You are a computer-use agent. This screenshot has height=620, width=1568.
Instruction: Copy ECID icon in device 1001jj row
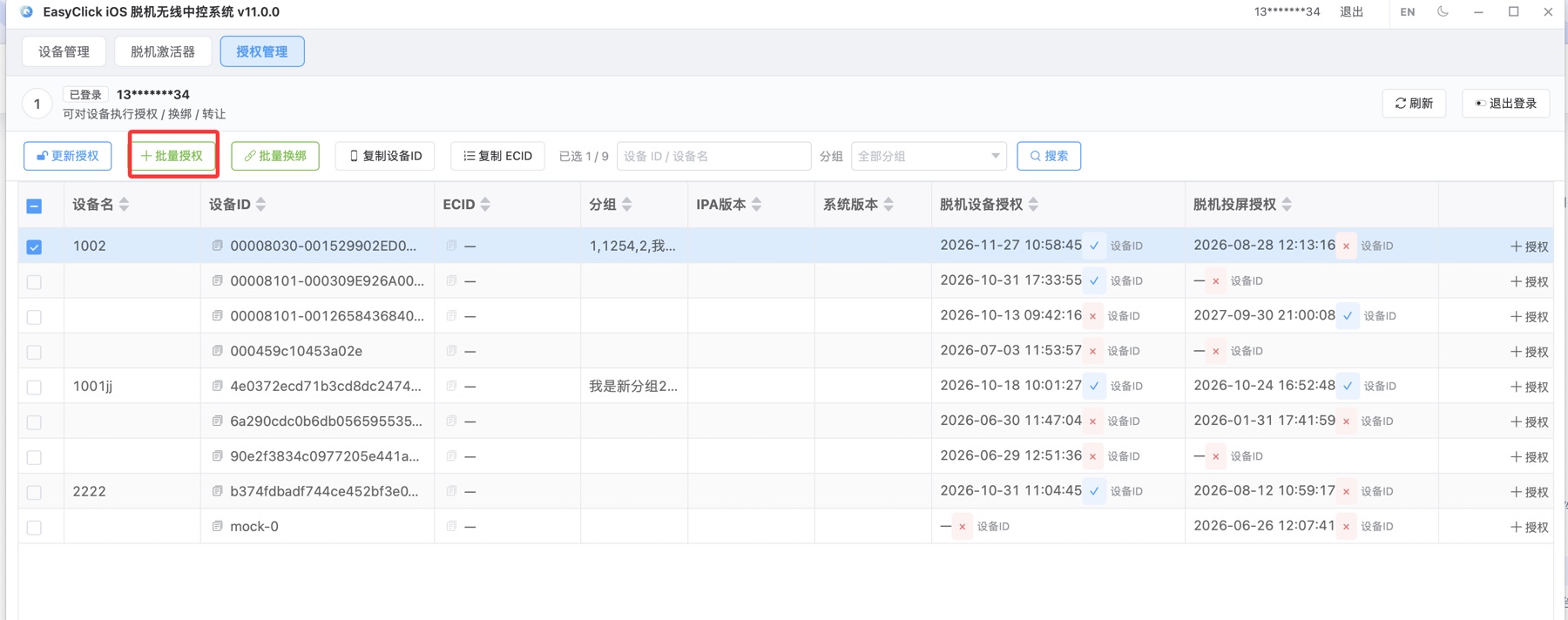[451, 385]
